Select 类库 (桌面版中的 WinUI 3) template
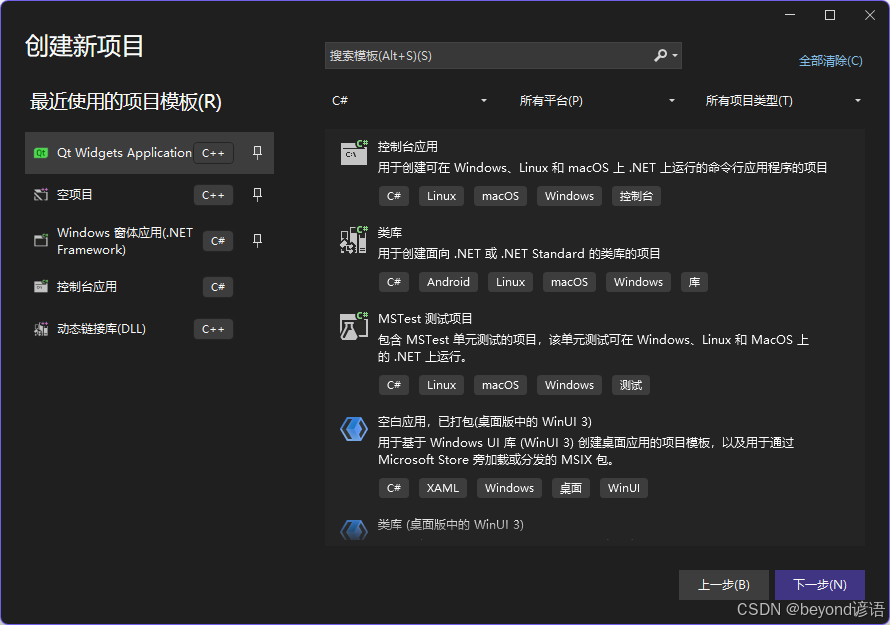 pos(451,525)
